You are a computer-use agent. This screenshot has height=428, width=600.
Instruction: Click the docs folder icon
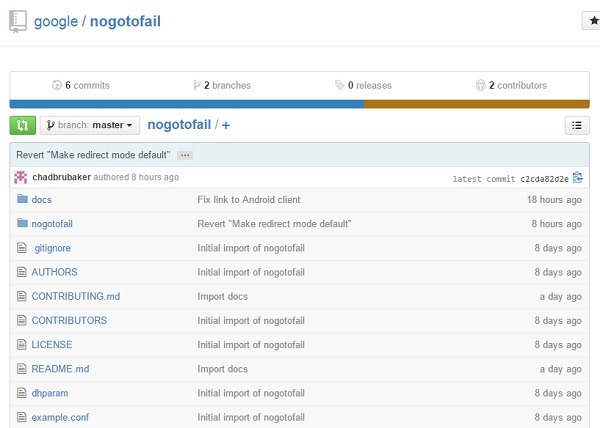click(22, 199)
